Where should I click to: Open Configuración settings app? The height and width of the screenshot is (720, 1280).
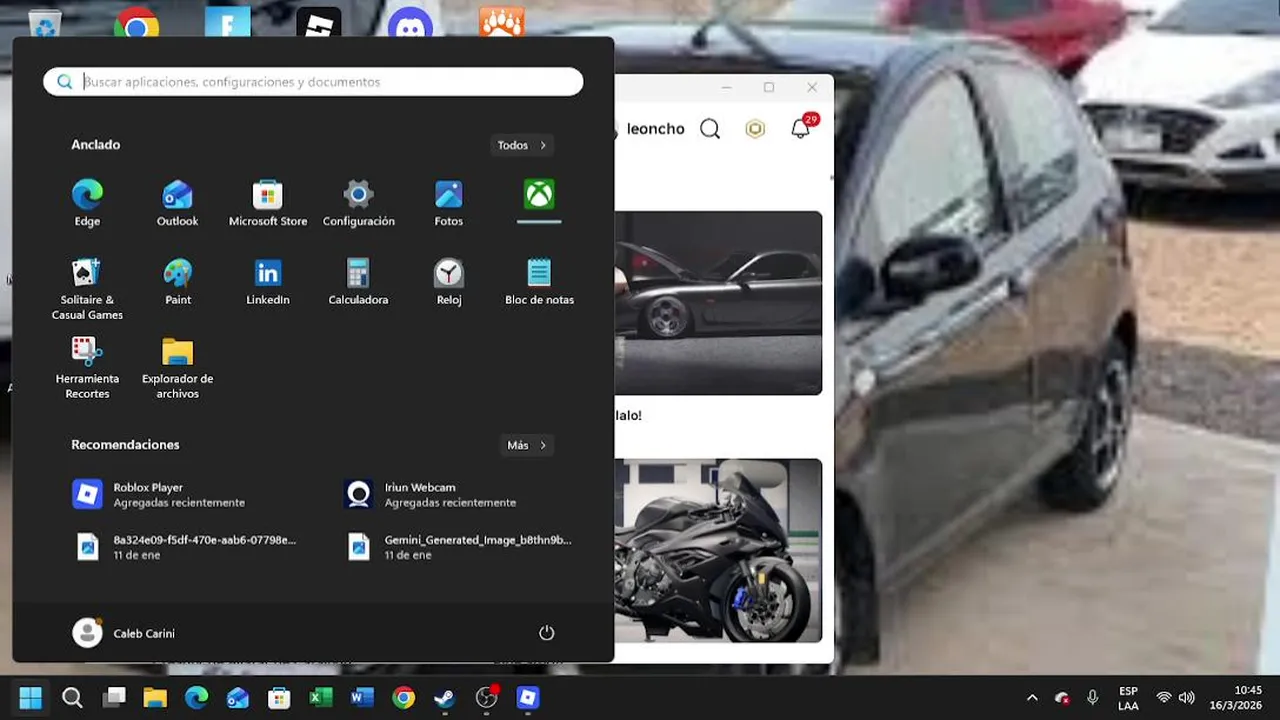coord(358,203)
